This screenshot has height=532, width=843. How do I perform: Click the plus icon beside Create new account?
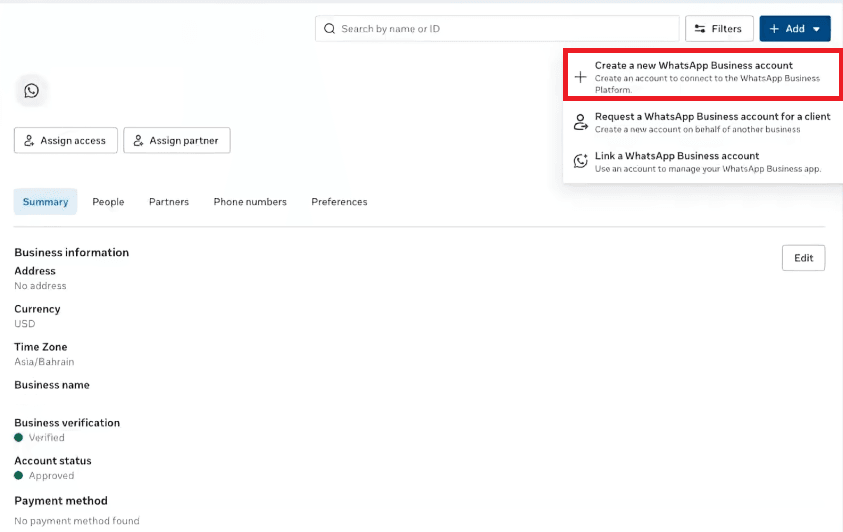580,77
